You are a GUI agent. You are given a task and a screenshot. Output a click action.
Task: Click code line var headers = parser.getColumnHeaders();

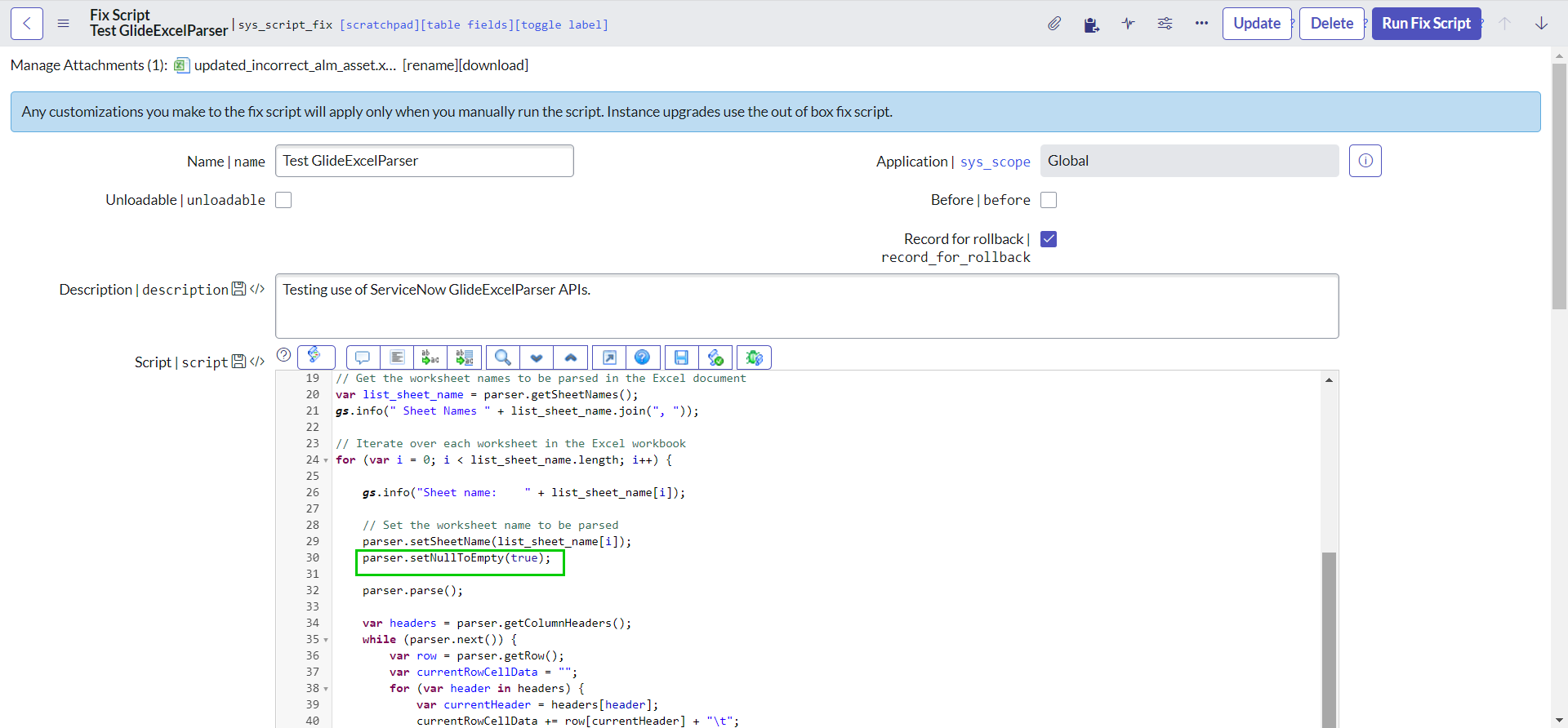point(497,624)
